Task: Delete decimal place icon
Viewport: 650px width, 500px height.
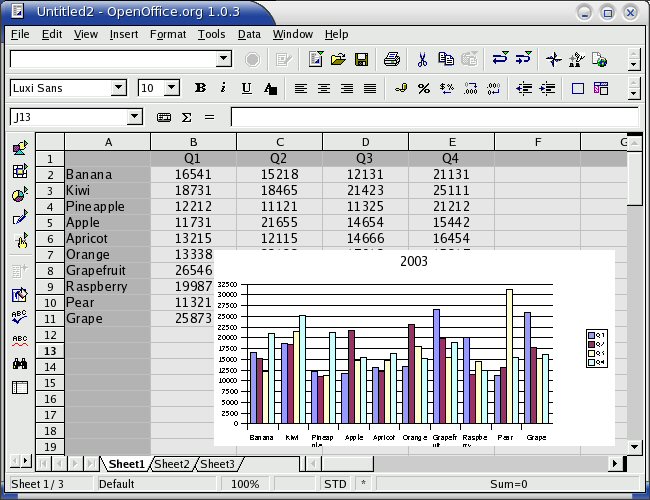Action: click(x=493, y=88)
